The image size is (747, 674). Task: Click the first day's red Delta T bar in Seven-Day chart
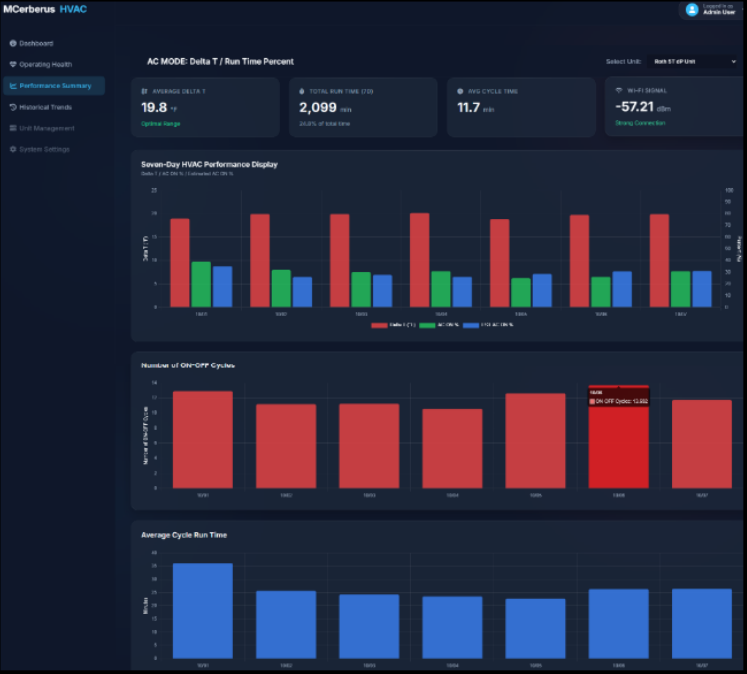click(180, 263)
